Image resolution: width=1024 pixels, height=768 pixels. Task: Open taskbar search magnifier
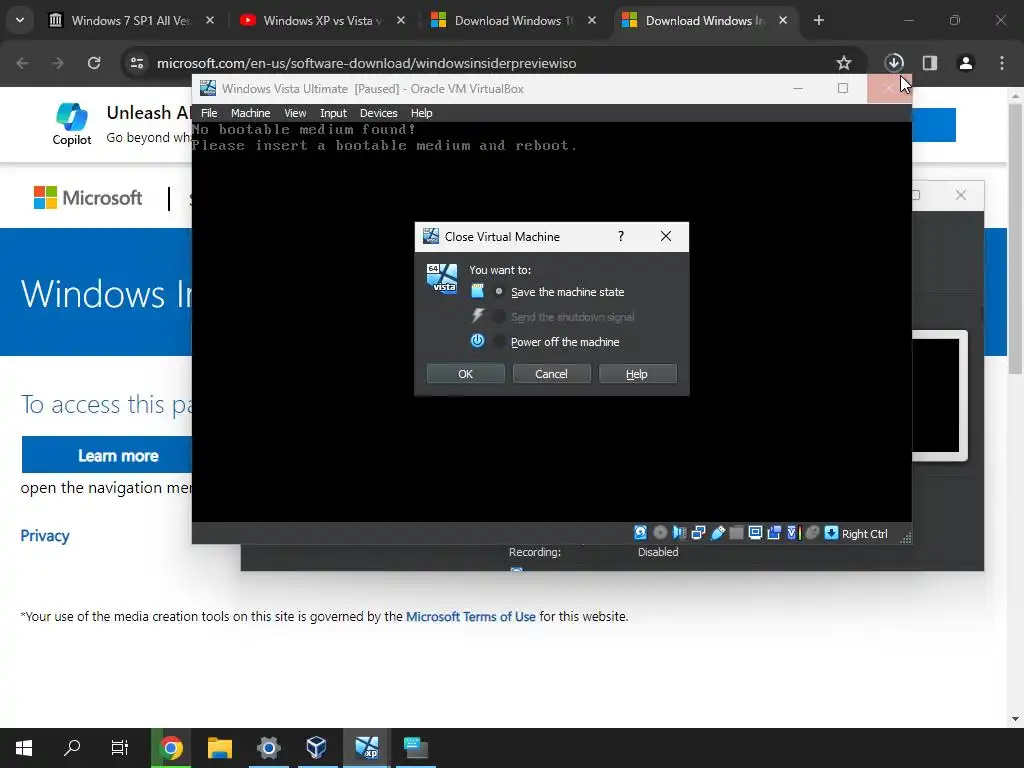click(72, 747)
